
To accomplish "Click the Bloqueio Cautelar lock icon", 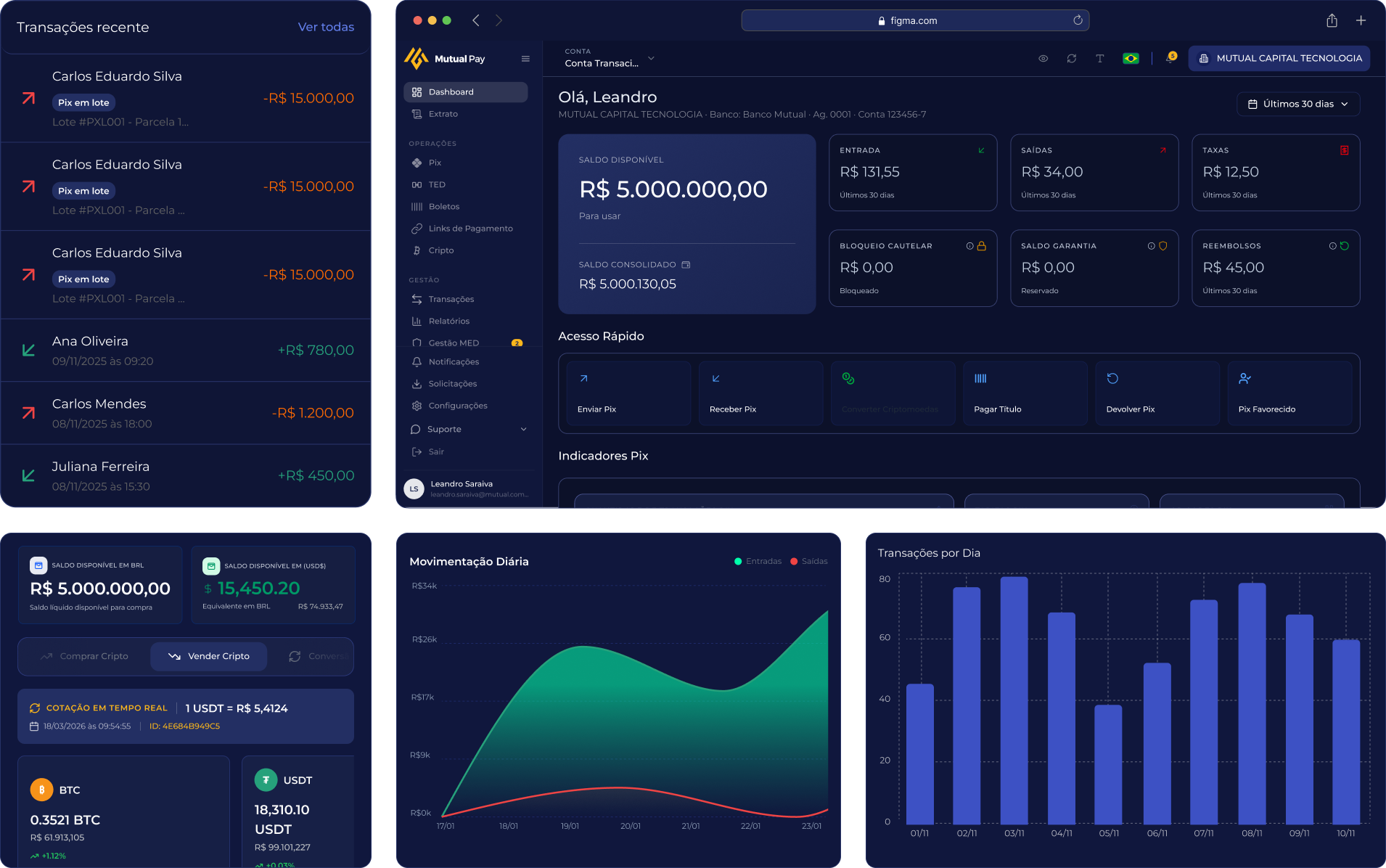I will coord(982,246).
